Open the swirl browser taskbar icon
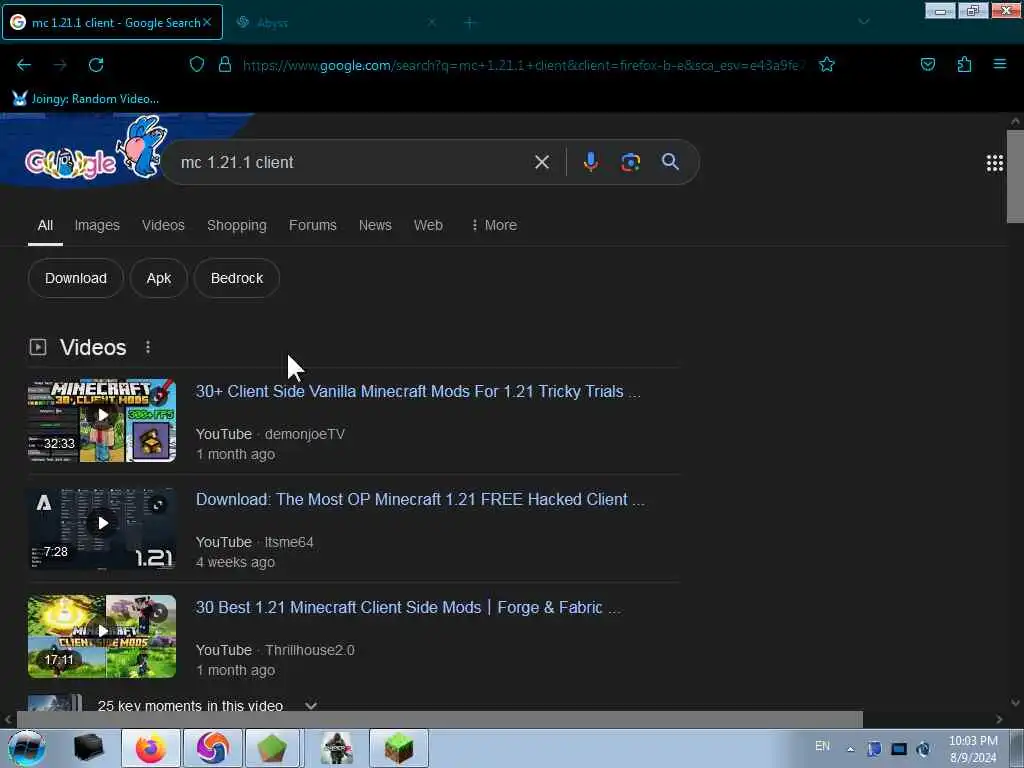The width and height of the screenshot is (1024, 768). (213, 748)
